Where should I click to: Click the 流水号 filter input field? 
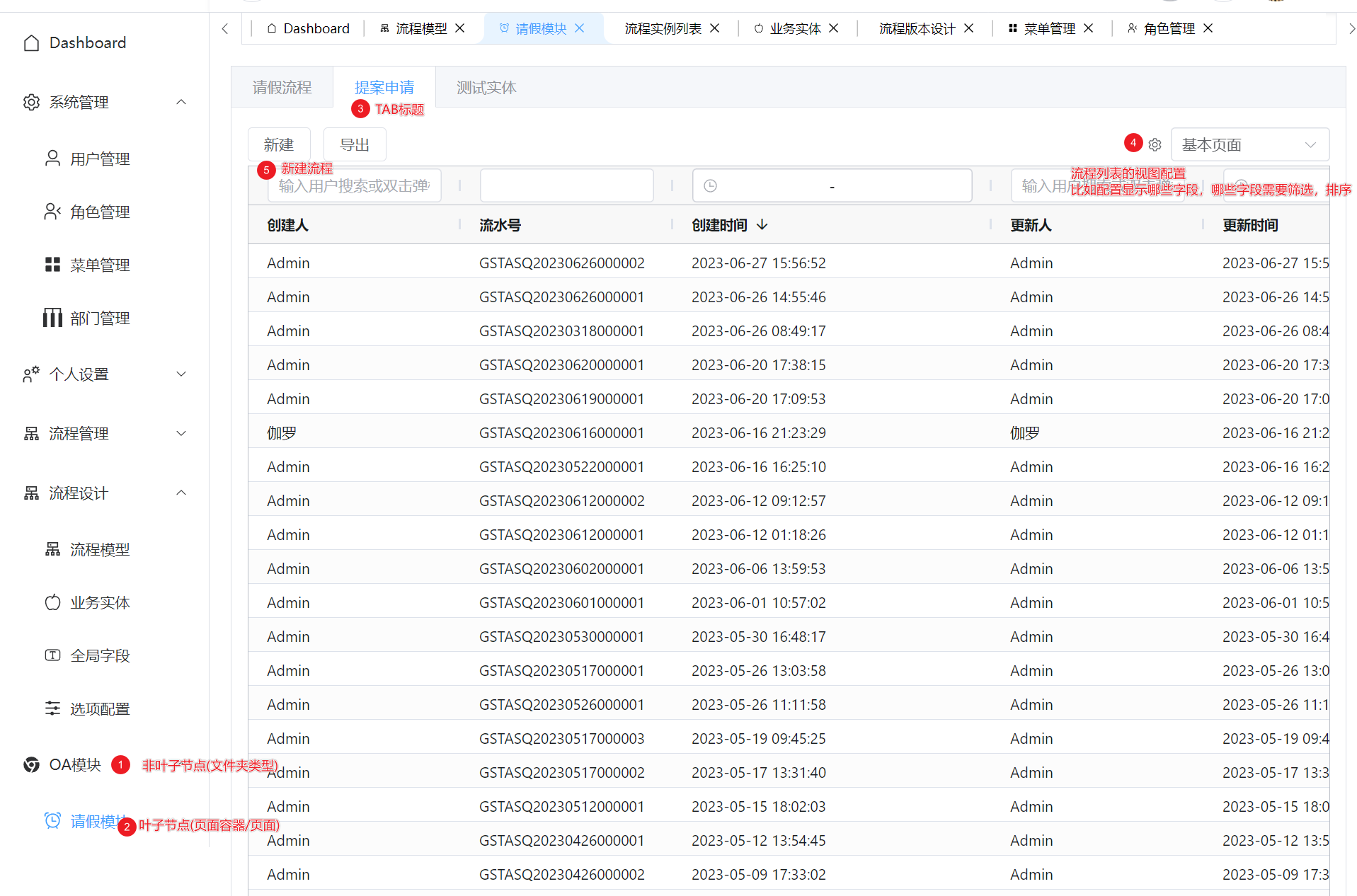pos(566,186)
